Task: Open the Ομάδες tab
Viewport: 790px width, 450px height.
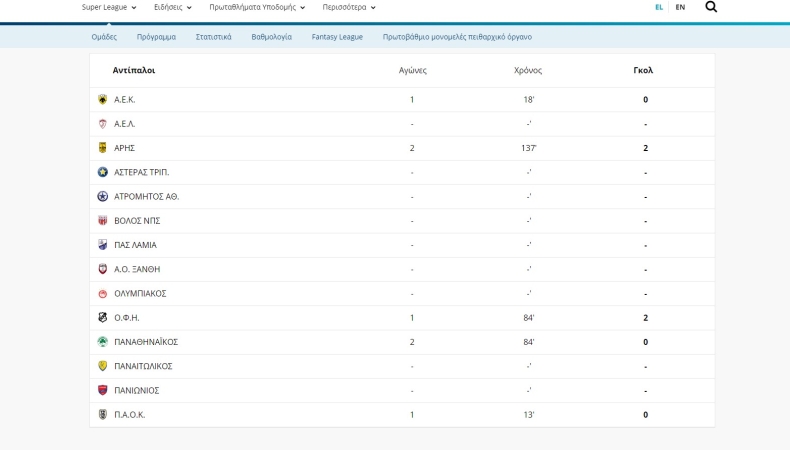Action: click(x=104, y=37)
